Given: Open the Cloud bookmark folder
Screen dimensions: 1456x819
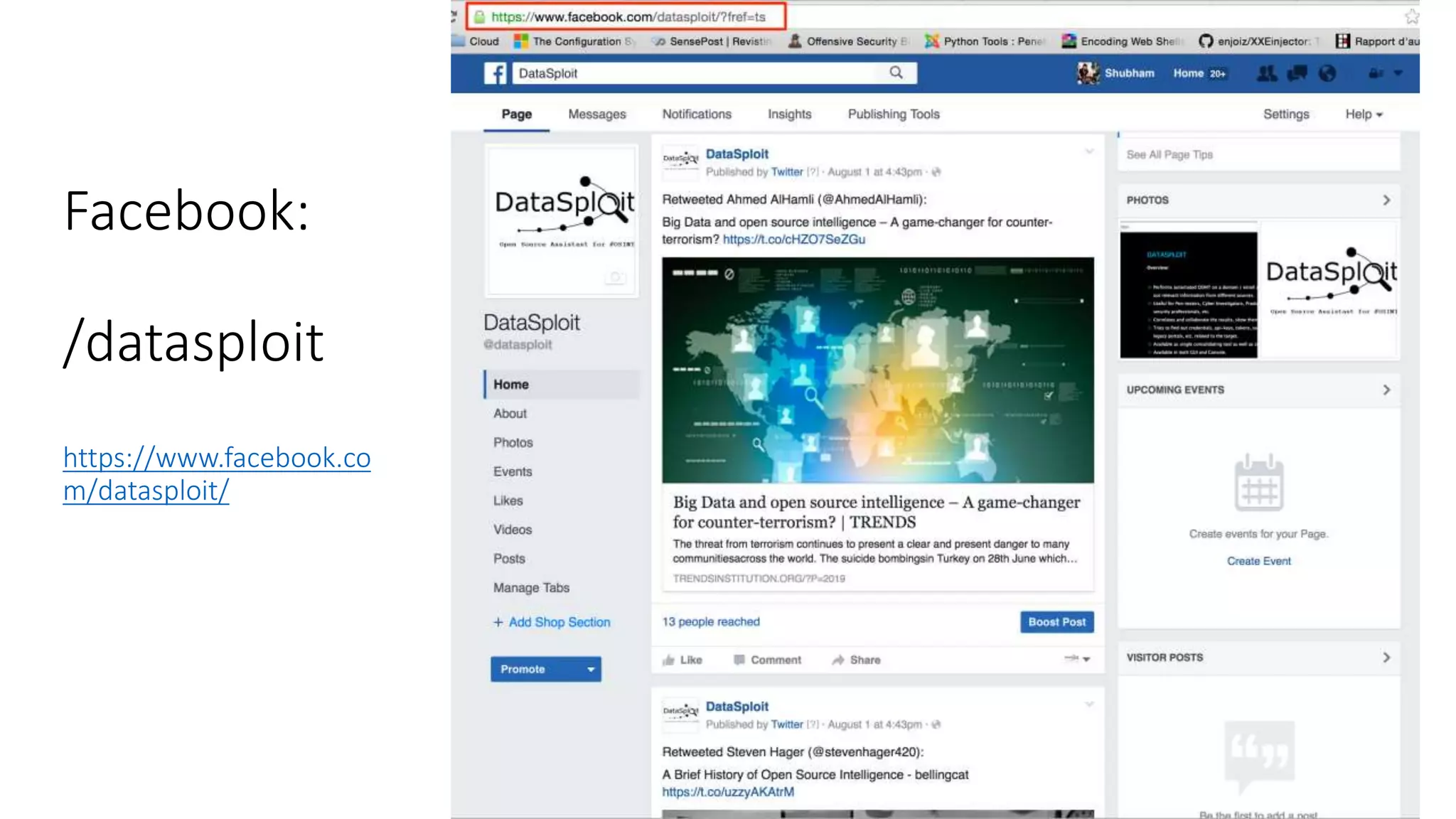Looking at the screenshot, I should coord(476,41).
